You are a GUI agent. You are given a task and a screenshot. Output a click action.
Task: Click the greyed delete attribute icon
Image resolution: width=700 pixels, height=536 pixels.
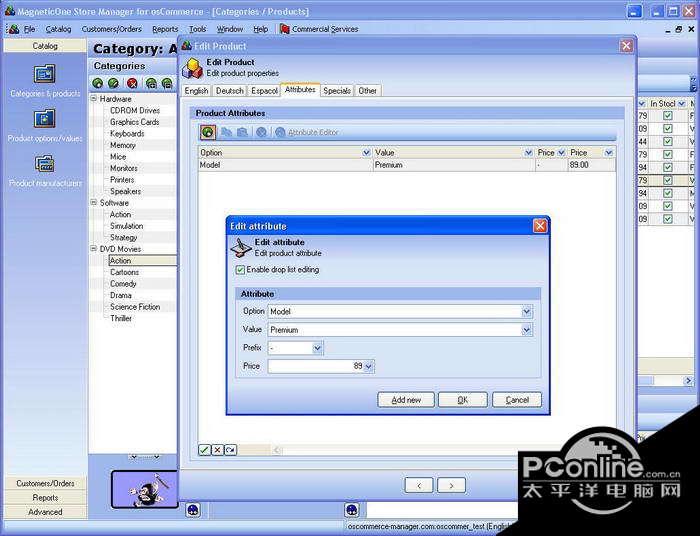(x=262, y=132)
